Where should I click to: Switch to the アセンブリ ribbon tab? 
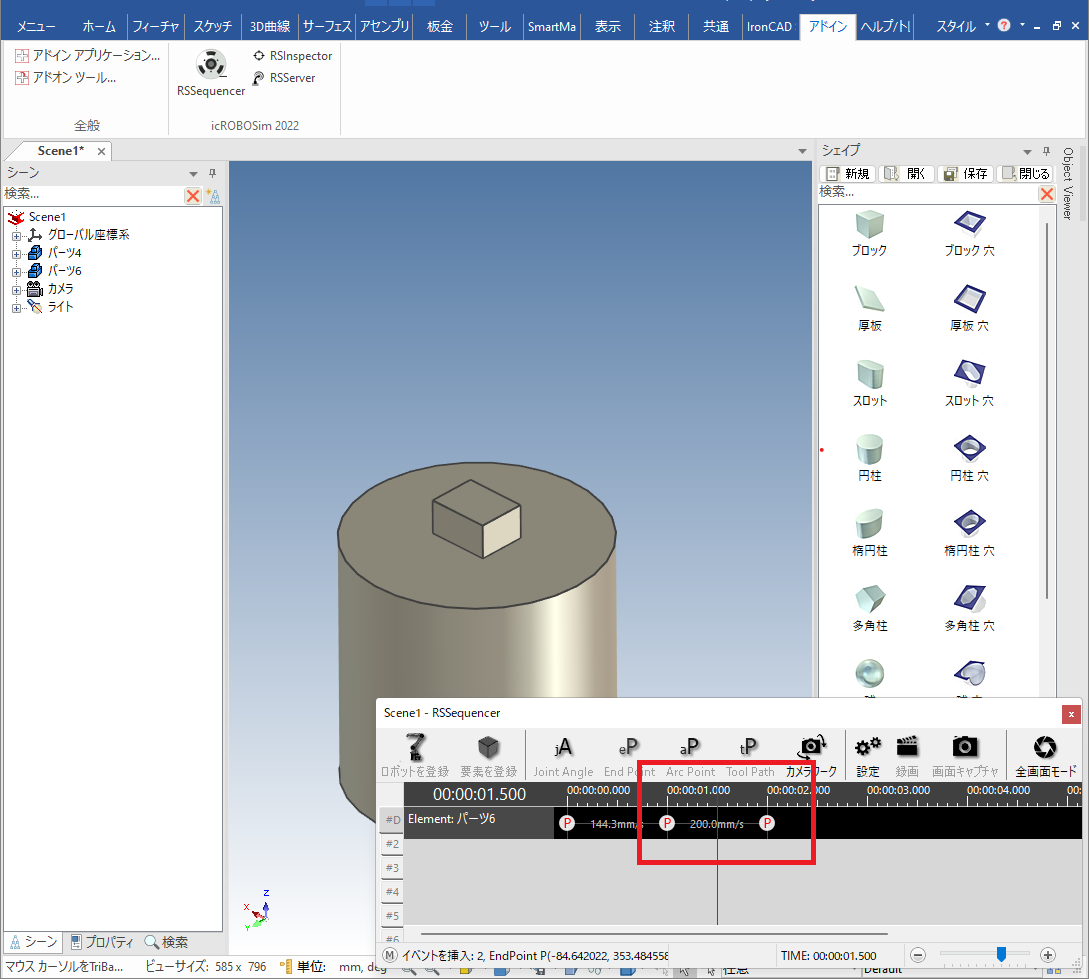pyautogui.click(x=382, y=27)
